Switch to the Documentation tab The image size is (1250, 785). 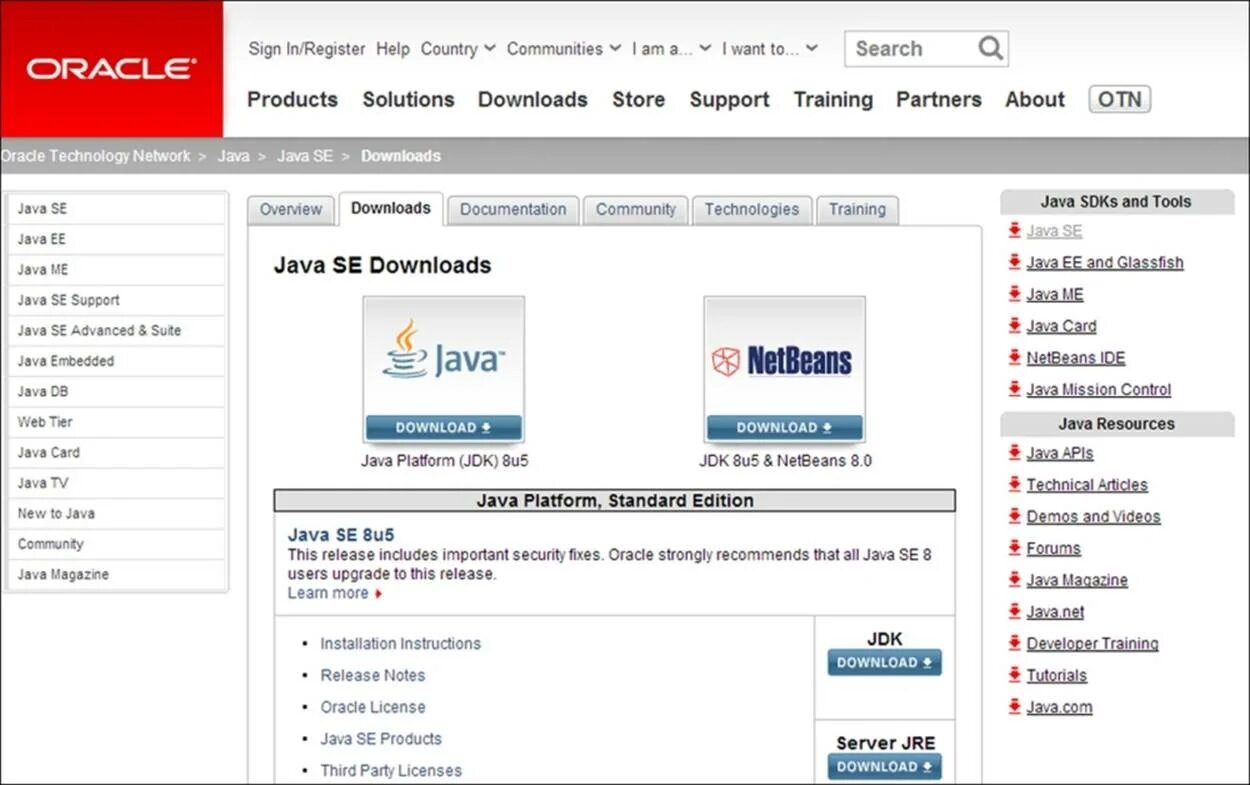pos(513,210)
